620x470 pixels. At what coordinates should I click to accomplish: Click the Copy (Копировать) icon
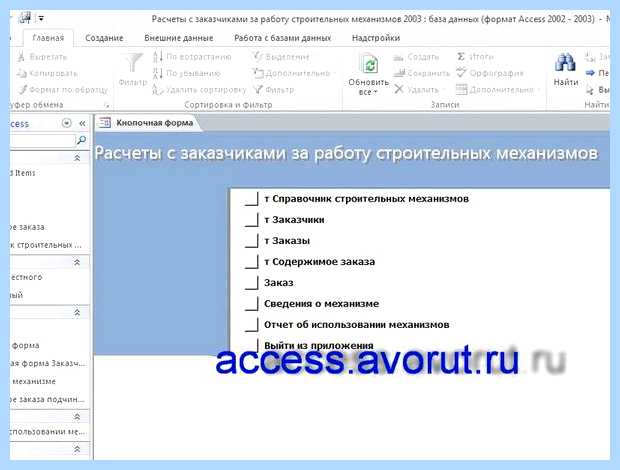click(21, 74)
